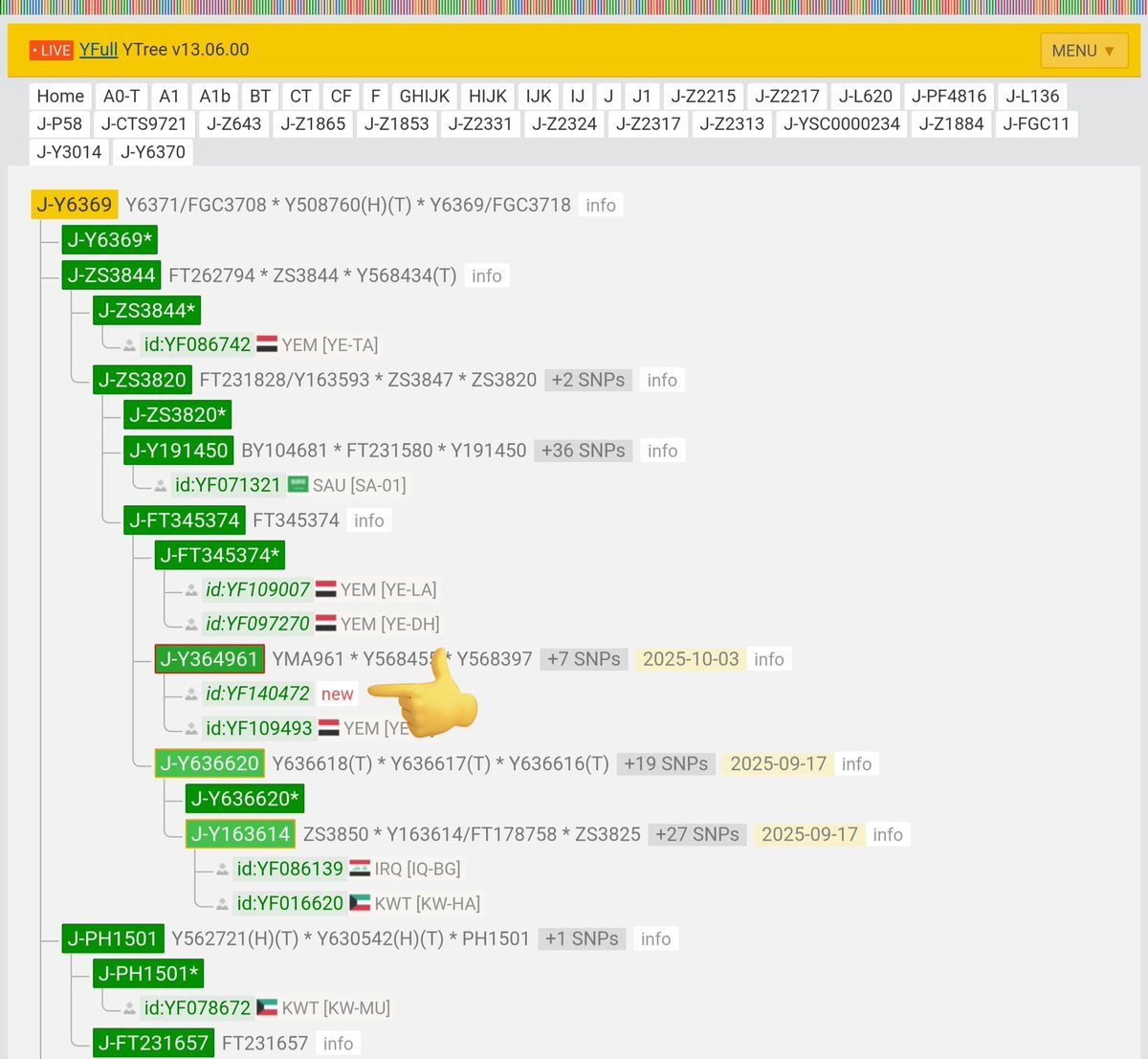
Task: Expand +27 SNPs for J-Y163614
Action: pos(697,834)
